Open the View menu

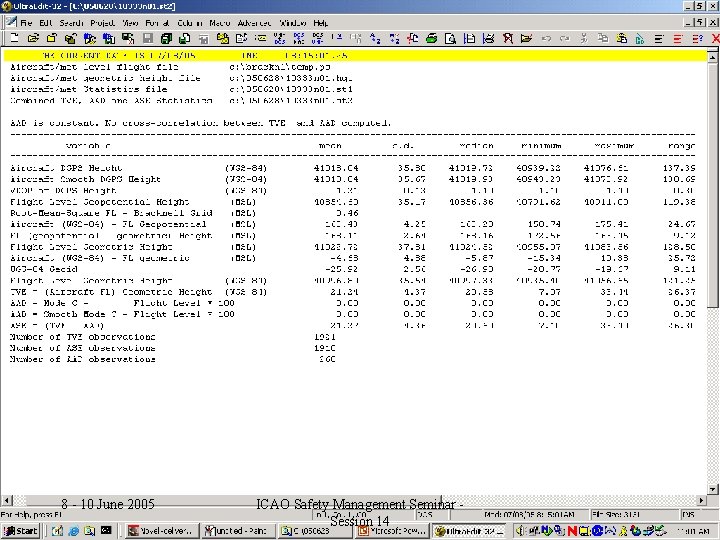pyautogui.click(x=130, y=22)
